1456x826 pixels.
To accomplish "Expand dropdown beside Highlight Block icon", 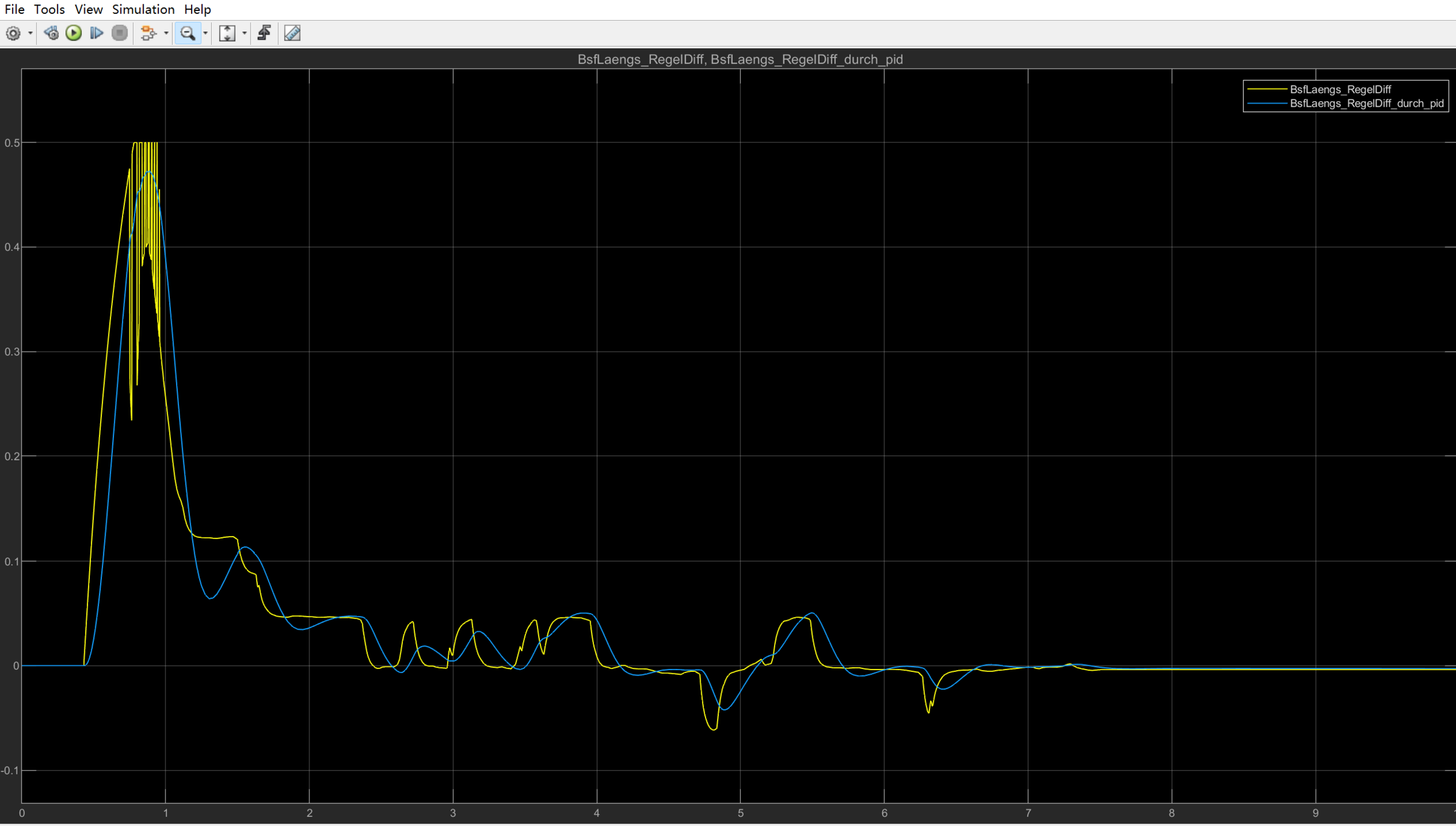I will tap(166, 33).
